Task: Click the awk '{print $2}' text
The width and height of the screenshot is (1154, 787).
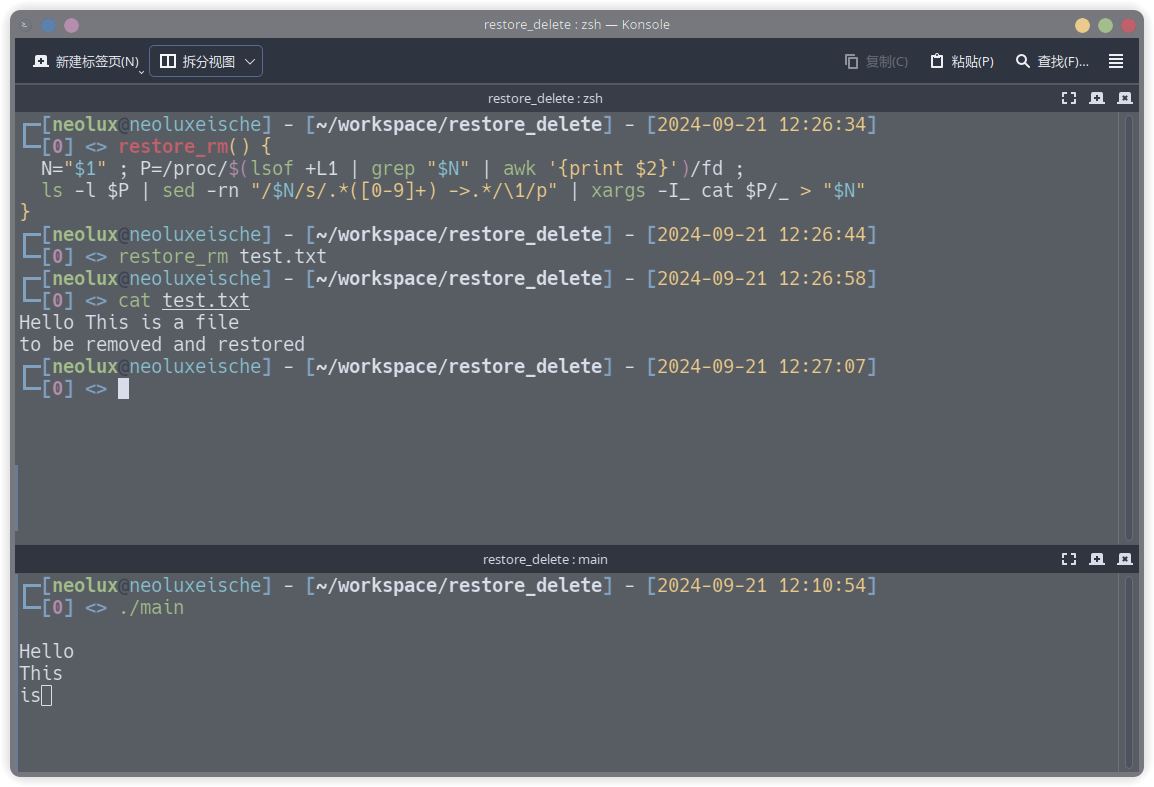Action: coord(590,169)
